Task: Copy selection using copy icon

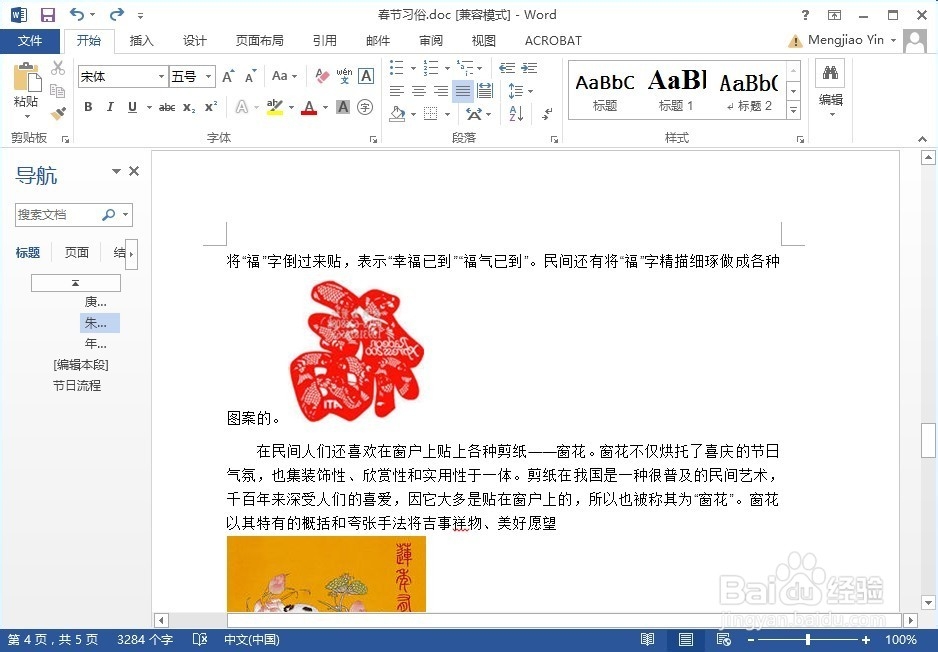Action: click(x=58, y=90)
